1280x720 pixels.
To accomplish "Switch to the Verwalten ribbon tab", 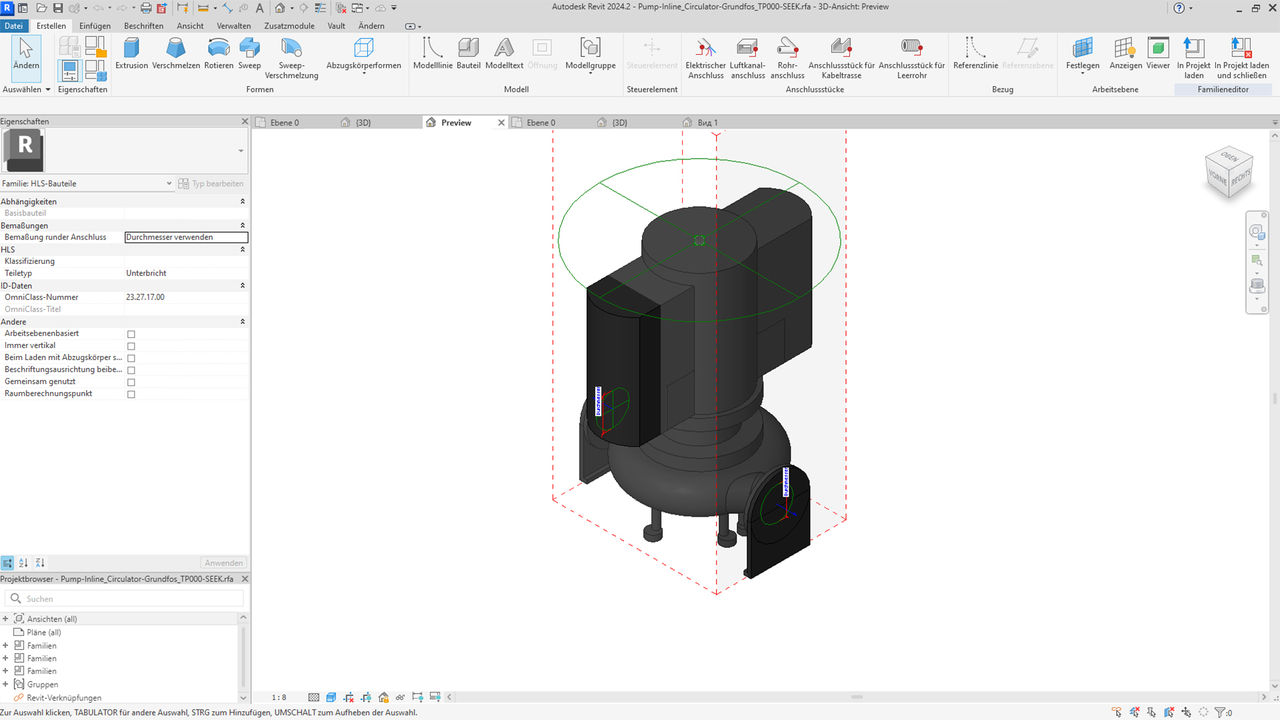I will [234, 26].
